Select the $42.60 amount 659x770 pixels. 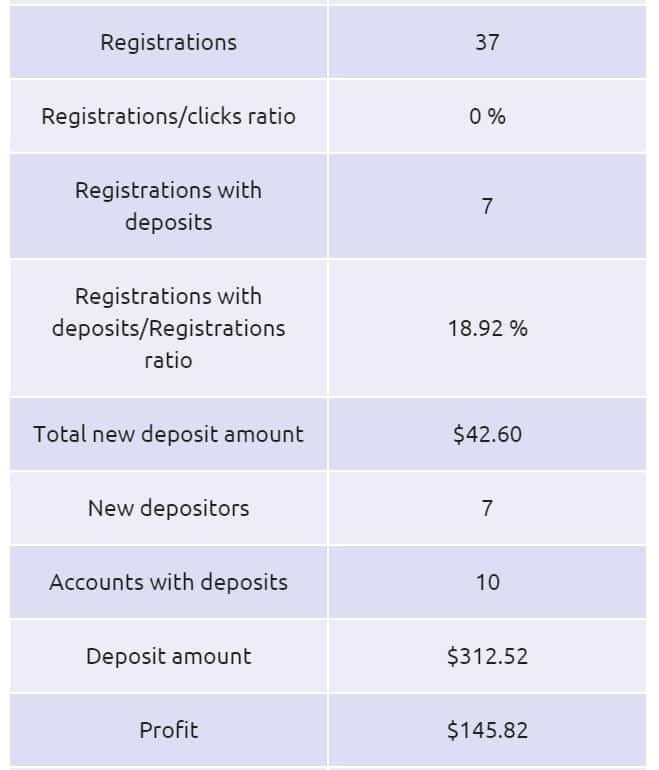[x=487, y=434]
